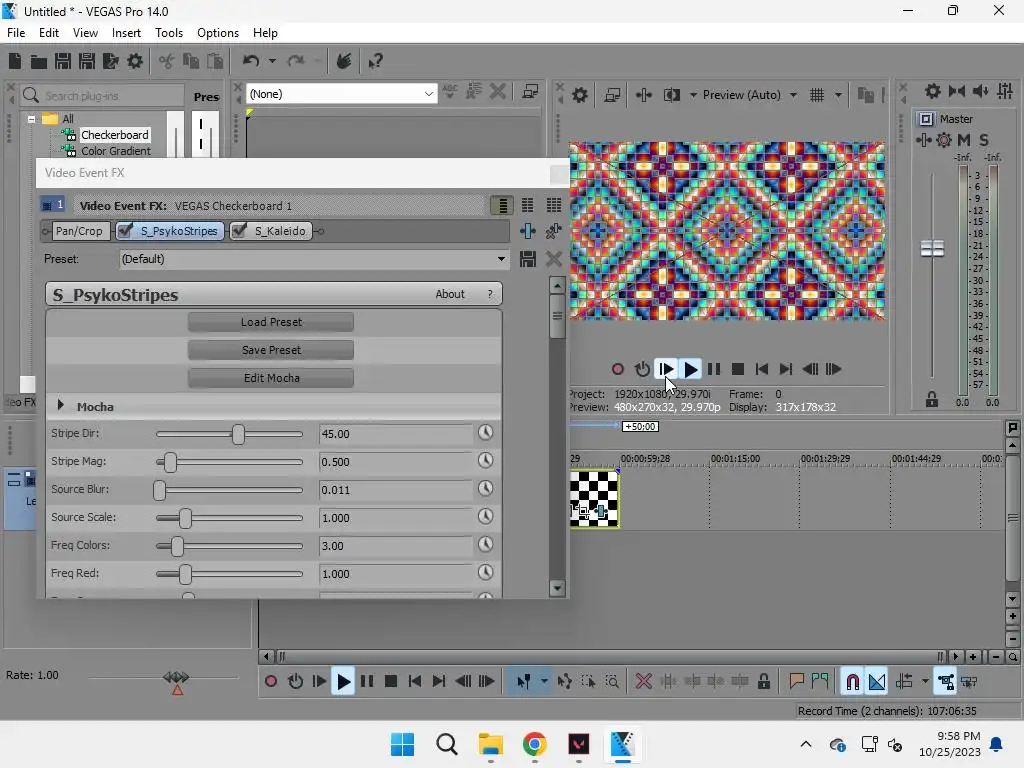Open the File menu
The width and height of the screenshot is (1024, 768).
pos(16,33)
